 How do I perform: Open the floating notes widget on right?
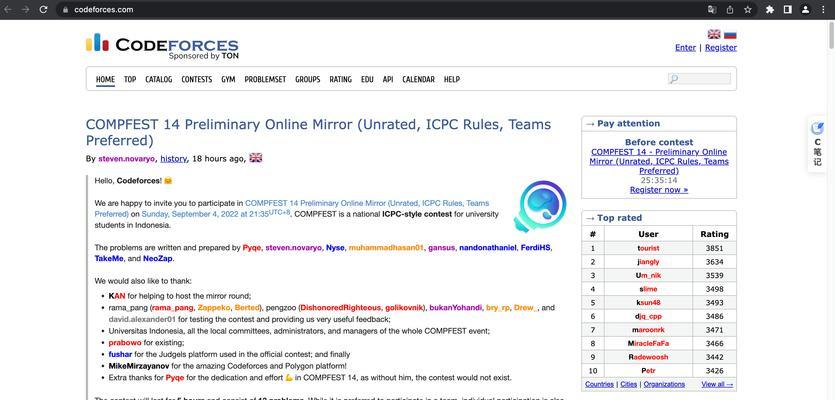click(817, 144)
